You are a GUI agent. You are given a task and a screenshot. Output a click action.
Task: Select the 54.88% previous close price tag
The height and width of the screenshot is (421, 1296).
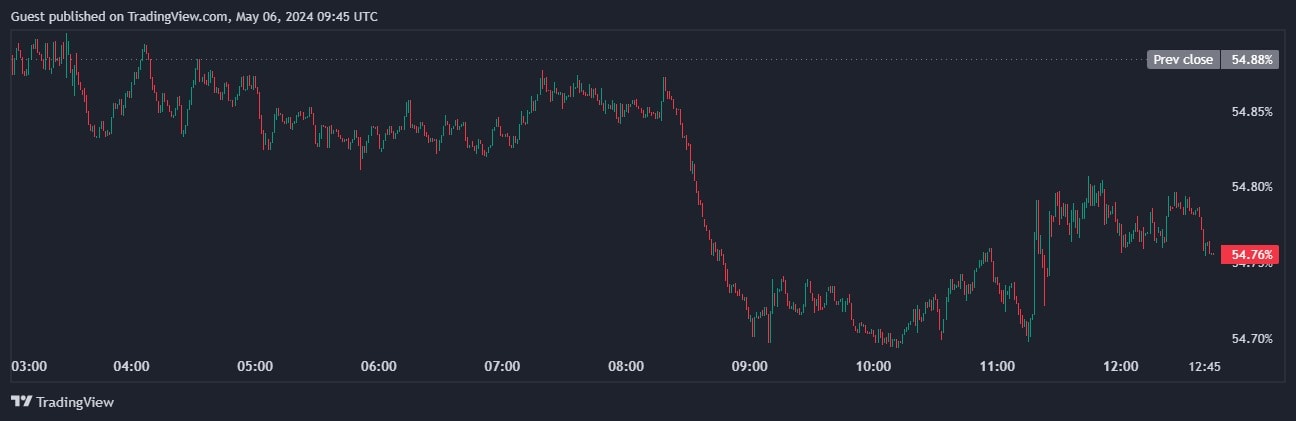(1253, 60)
